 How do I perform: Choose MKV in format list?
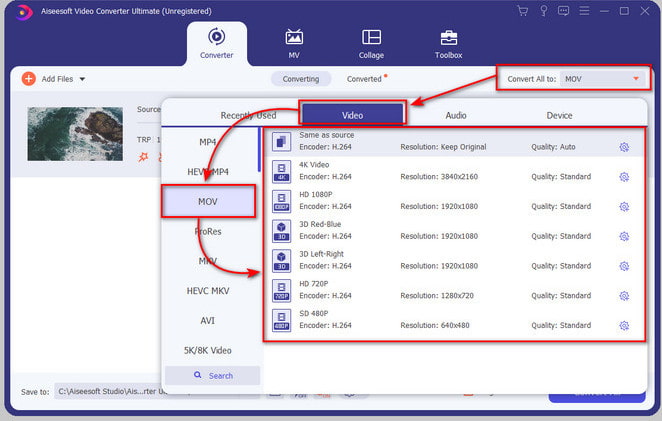pyautogui.click(x=208, y=261)
